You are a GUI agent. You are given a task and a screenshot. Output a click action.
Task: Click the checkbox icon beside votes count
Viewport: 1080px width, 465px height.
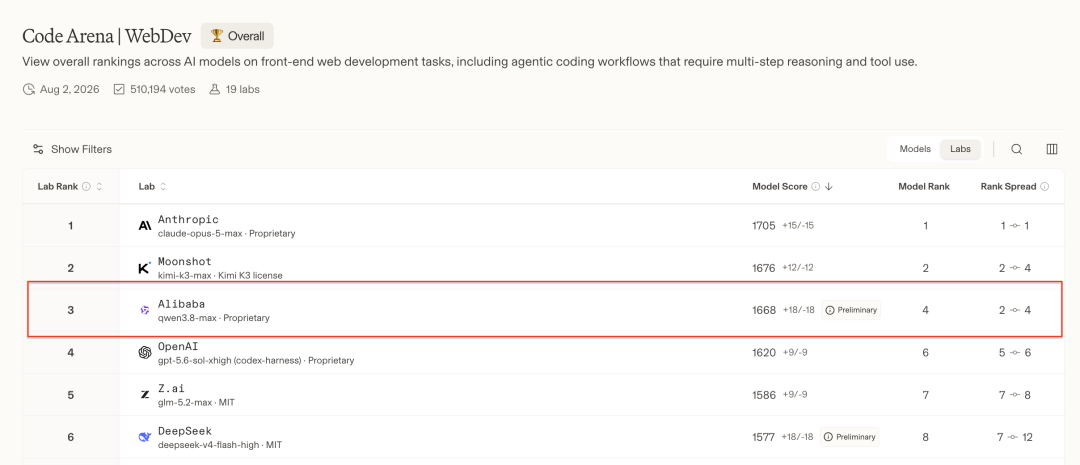119,90
